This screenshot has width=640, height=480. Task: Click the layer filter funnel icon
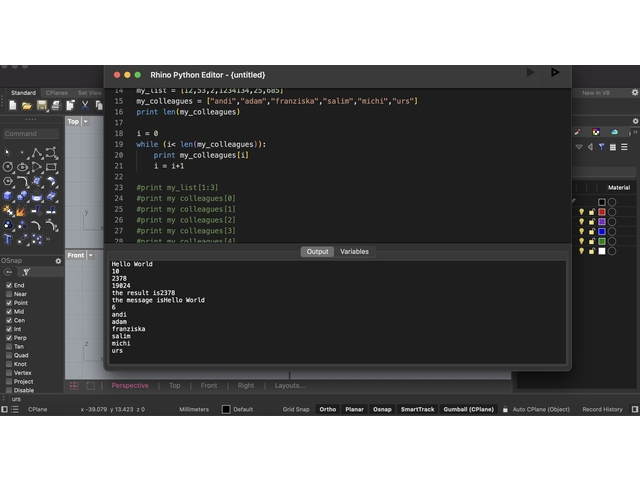tap(601, 147)
